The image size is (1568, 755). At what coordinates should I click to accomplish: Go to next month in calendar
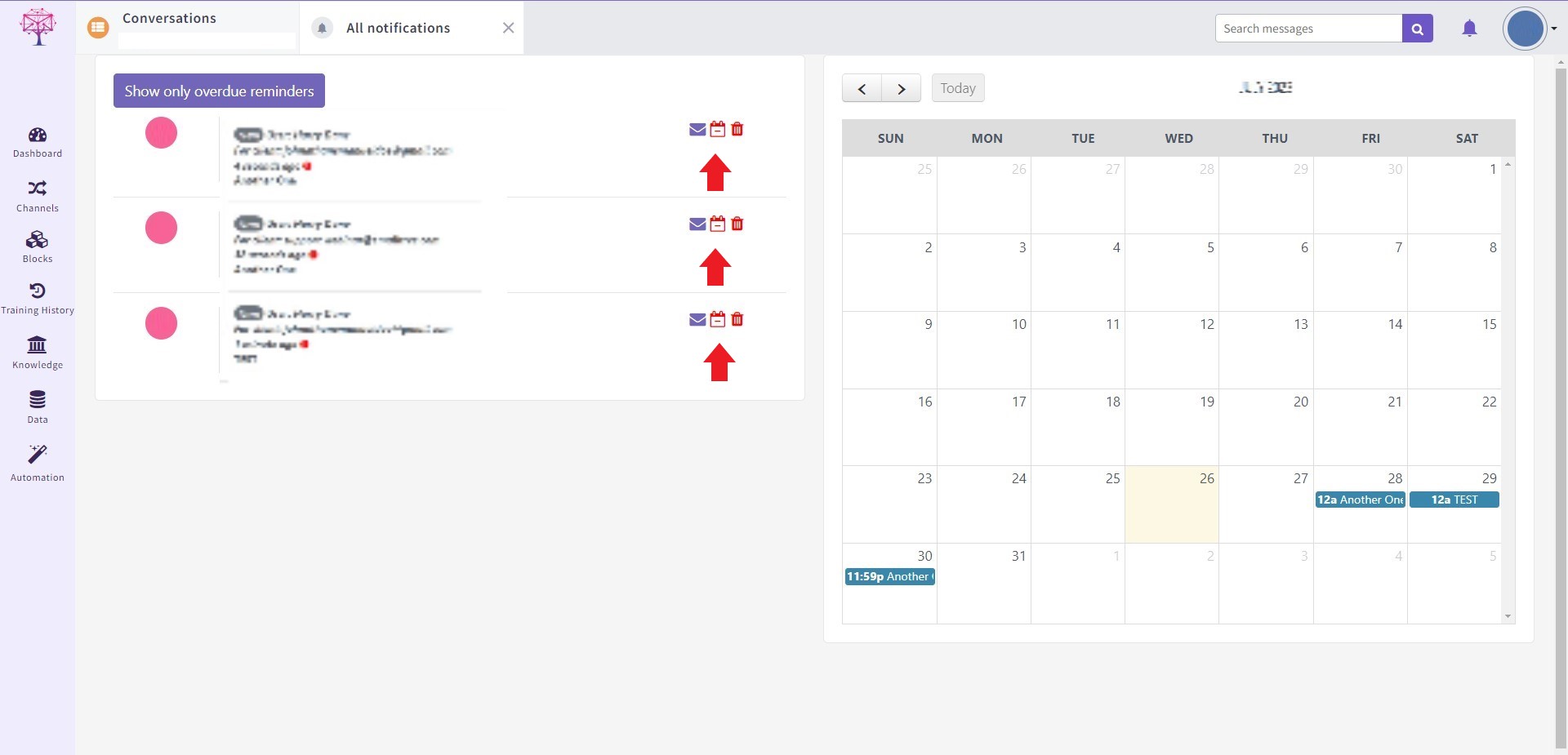(902, 88)
